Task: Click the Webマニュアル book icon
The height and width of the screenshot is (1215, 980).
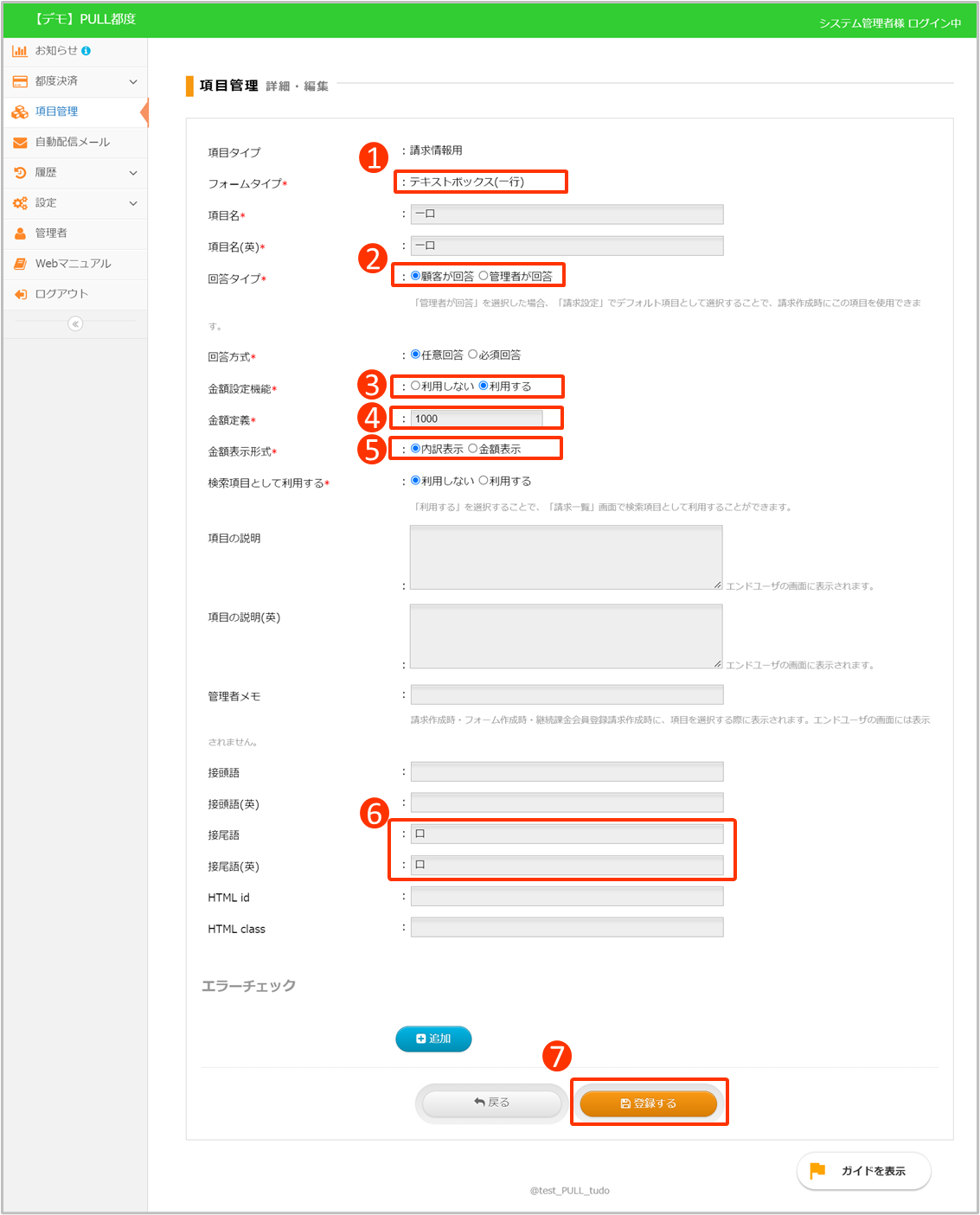Action: pos(20,264)
